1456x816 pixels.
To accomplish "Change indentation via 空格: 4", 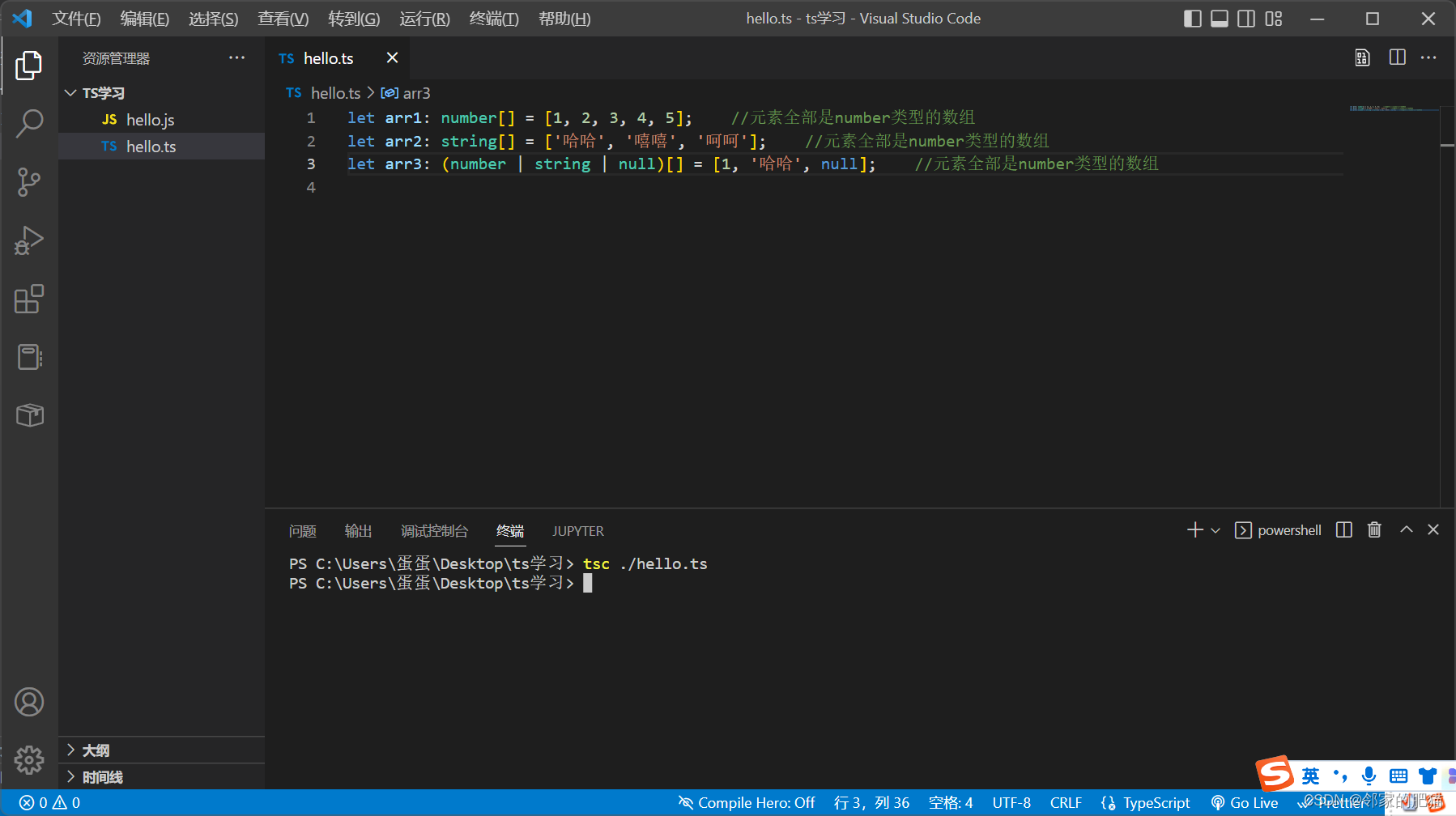I will tap(951, 802).
